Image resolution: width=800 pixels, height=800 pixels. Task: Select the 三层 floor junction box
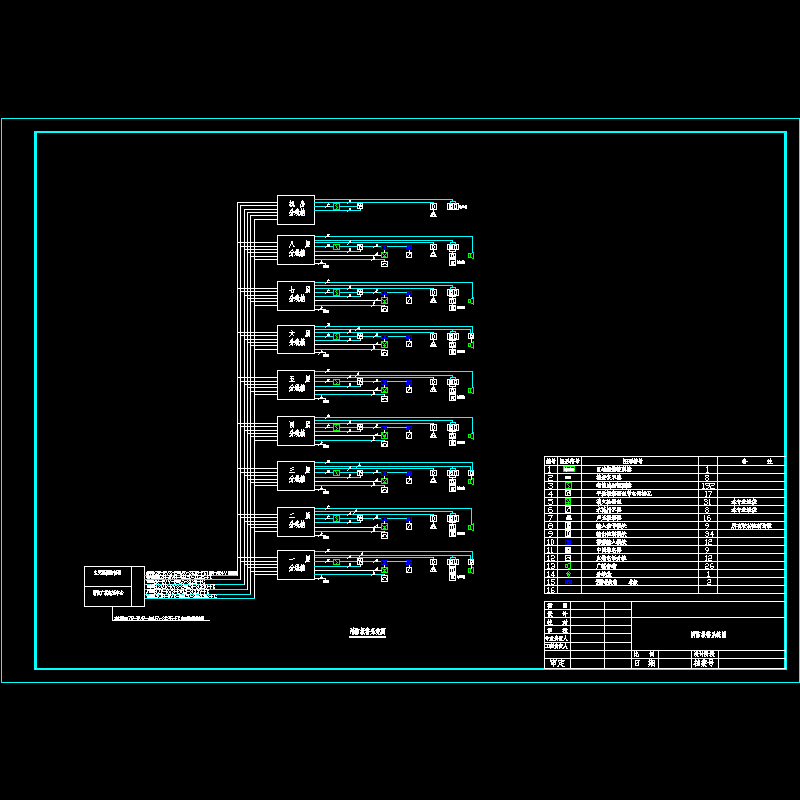(296, 476)
